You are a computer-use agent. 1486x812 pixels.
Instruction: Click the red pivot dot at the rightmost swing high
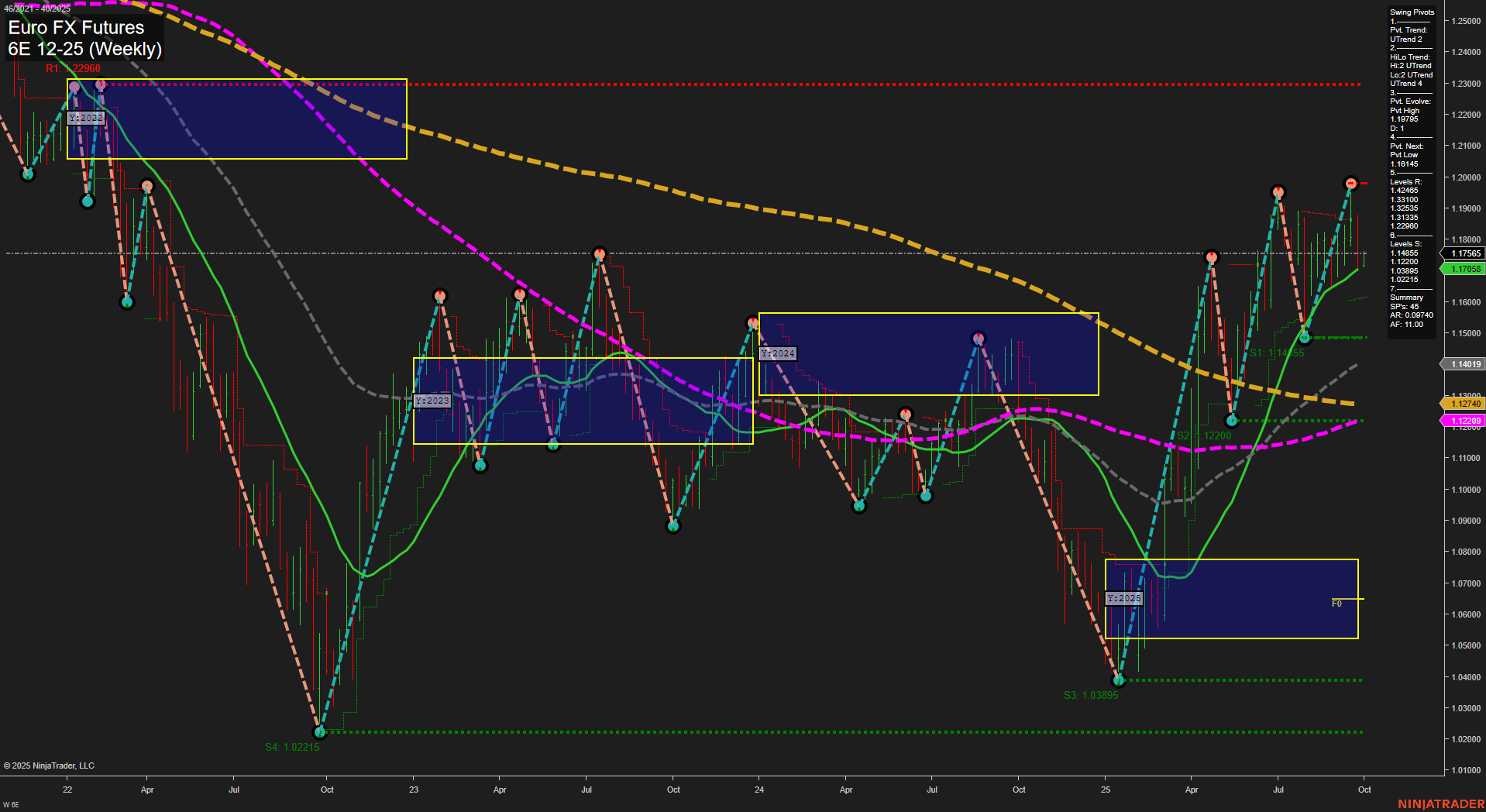tap(1350, 183)
